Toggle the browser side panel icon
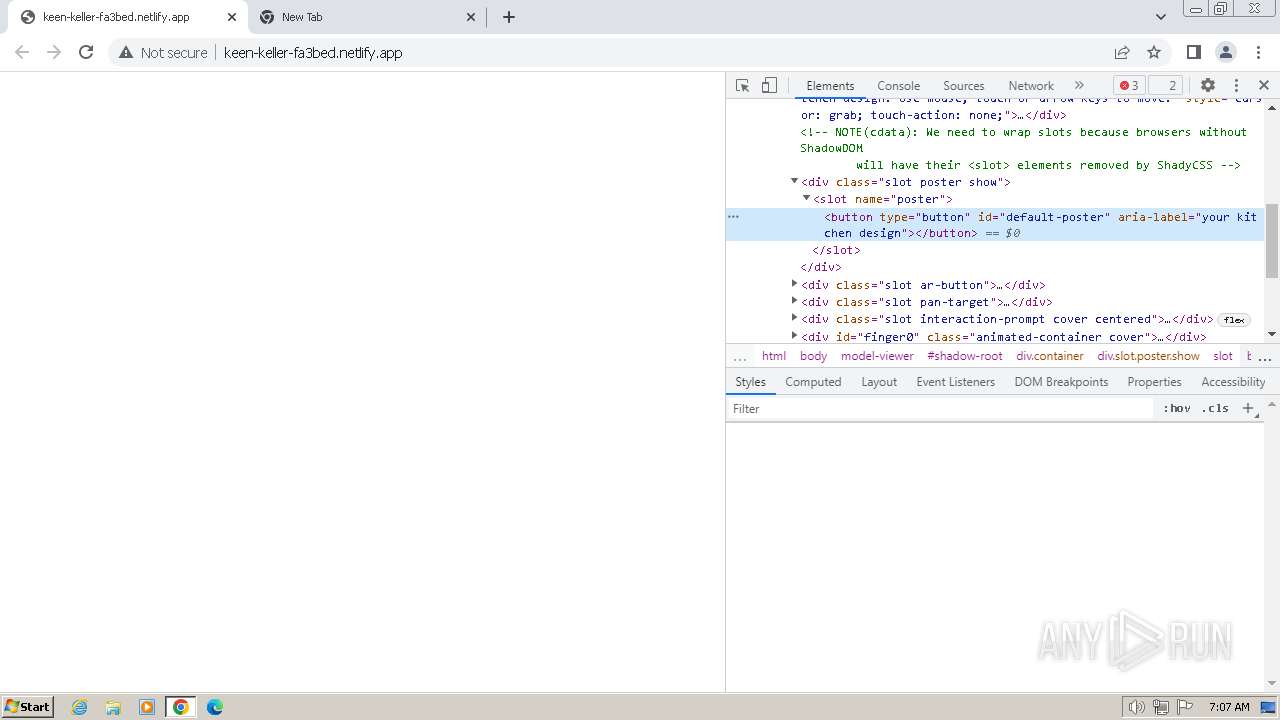Screen dimensions: 1280x720 (x=1193, y=52)
